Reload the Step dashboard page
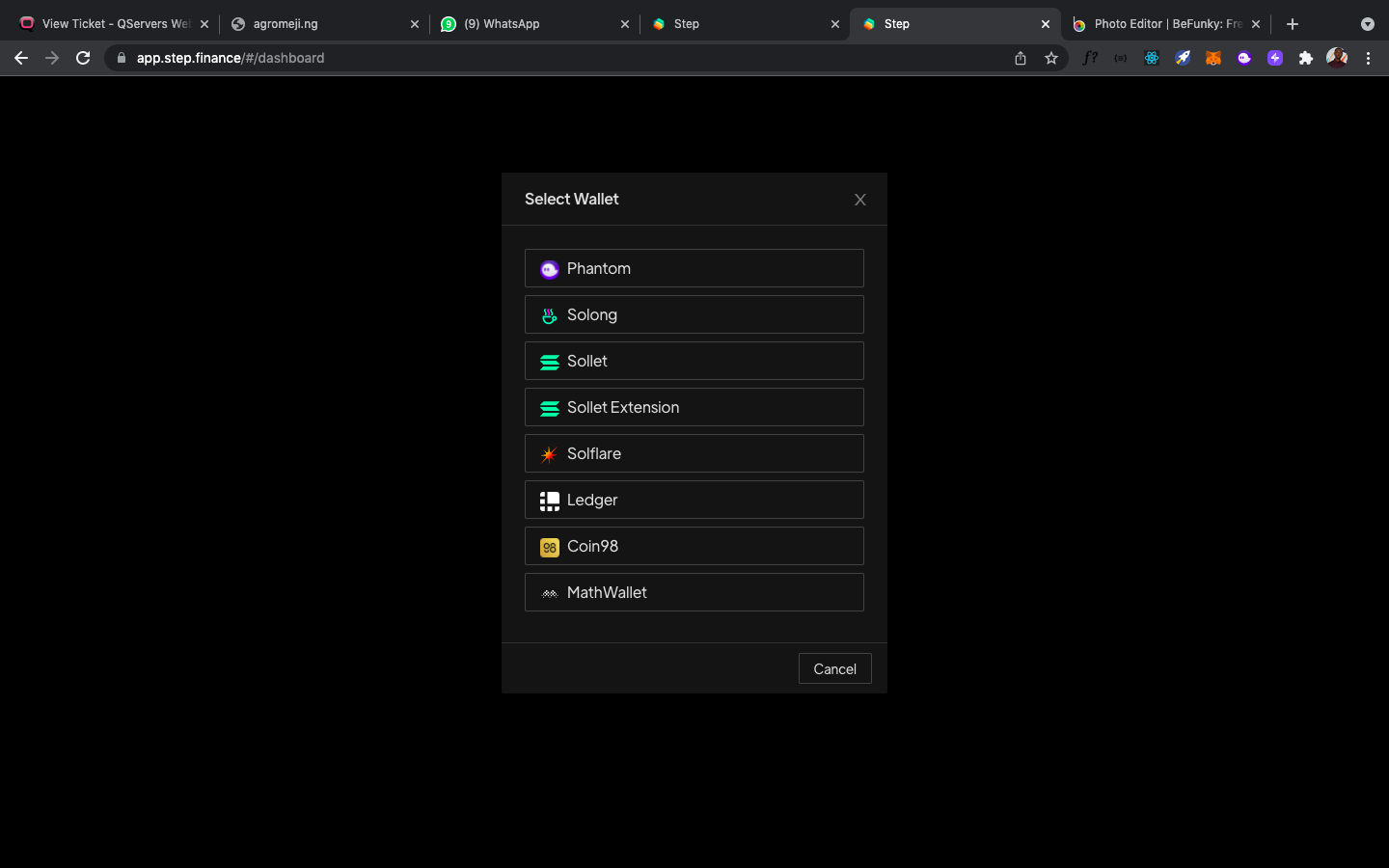The width and height of the screenshot is (1389, 868). click(x=83, y=58)
